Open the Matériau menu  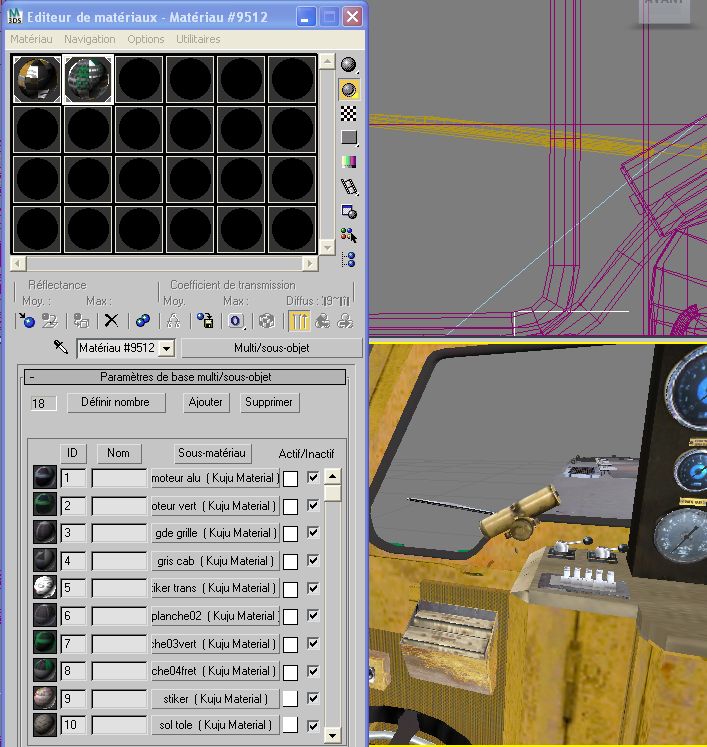point(31,39)
